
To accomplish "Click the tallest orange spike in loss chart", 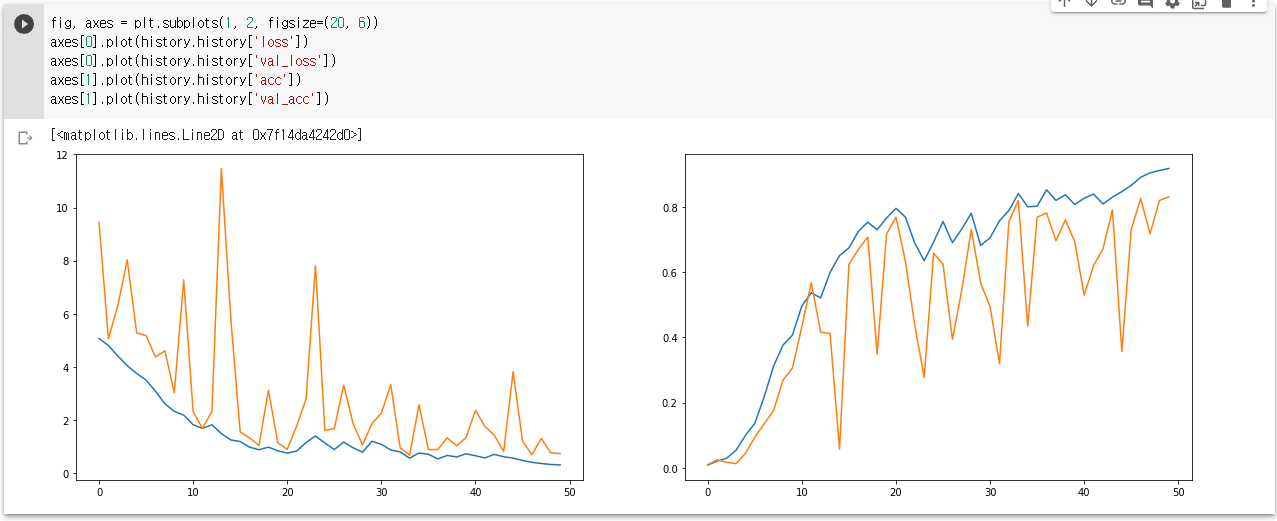I will click(221, 170).
